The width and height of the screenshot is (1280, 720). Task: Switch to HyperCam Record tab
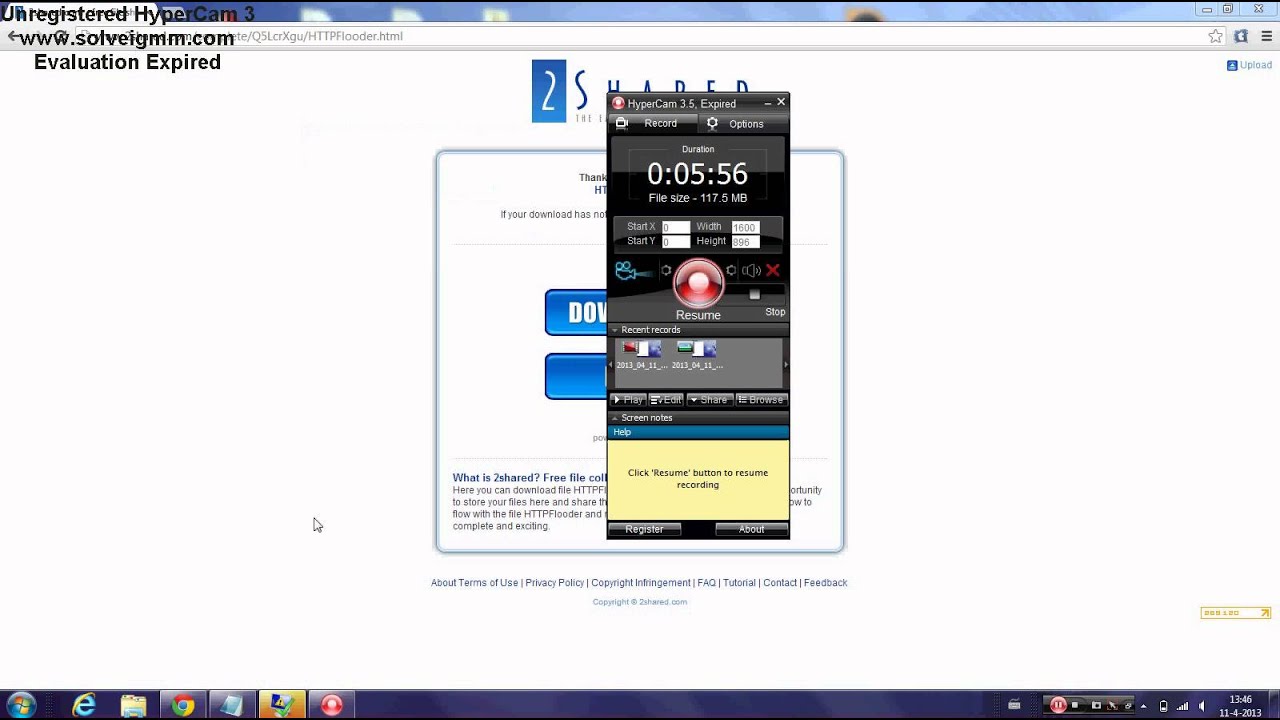tap(652, 123)
